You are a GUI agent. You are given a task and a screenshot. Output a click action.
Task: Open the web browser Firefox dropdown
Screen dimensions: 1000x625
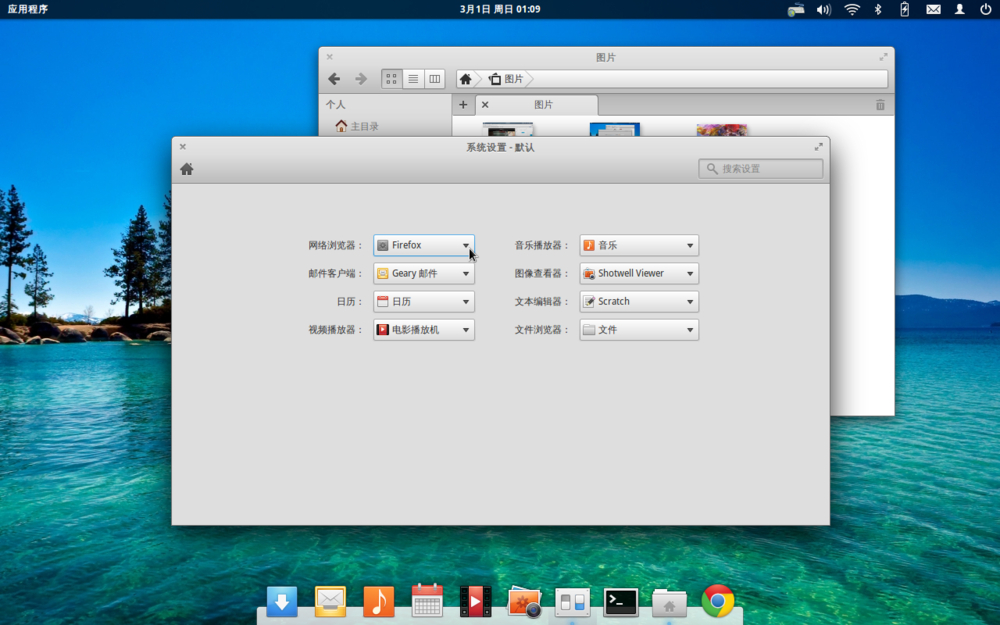click(424, 245)
